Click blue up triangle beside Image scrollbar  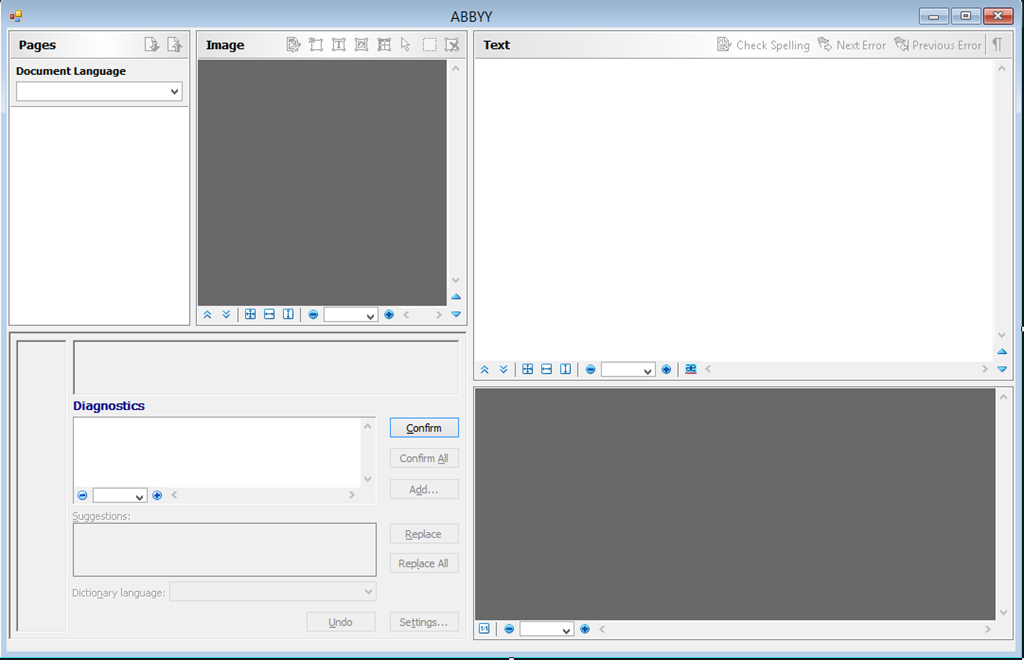(456, 296)
